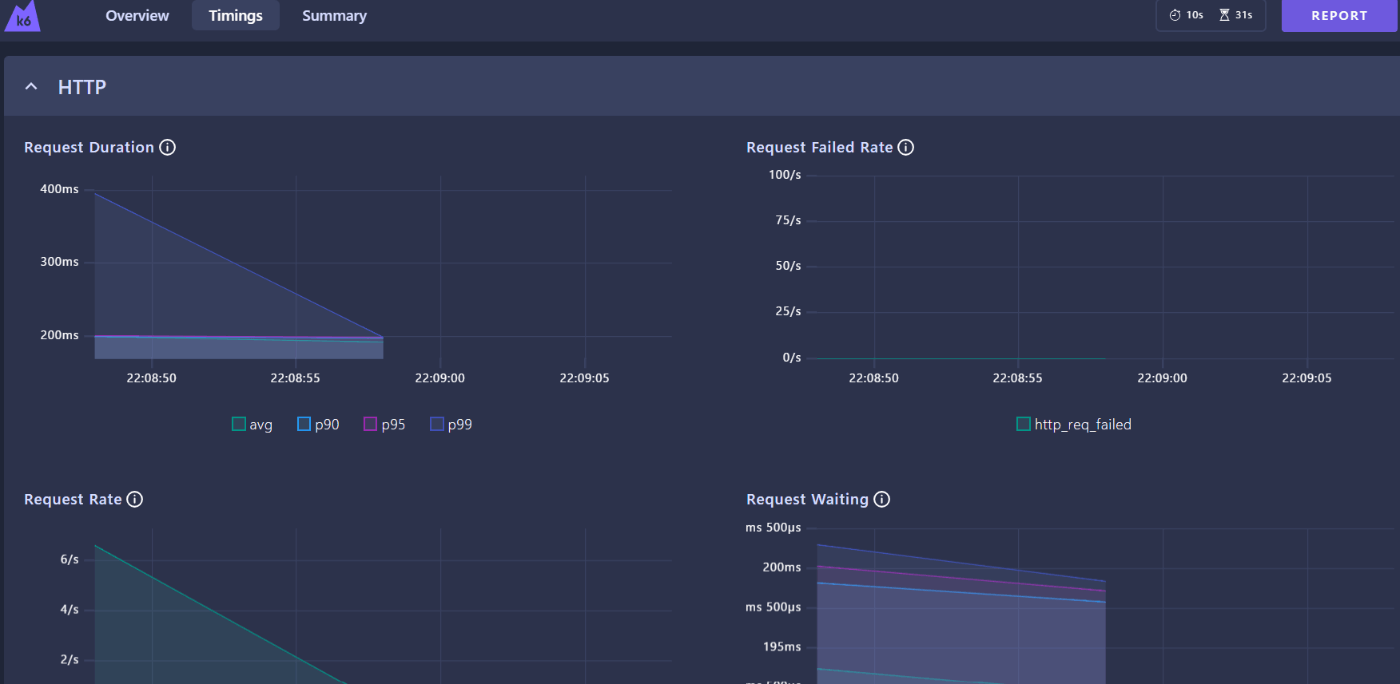Open the Overview tab
Image resolution: width=1400 pixels, height=684 pixels.
[137, 16]
